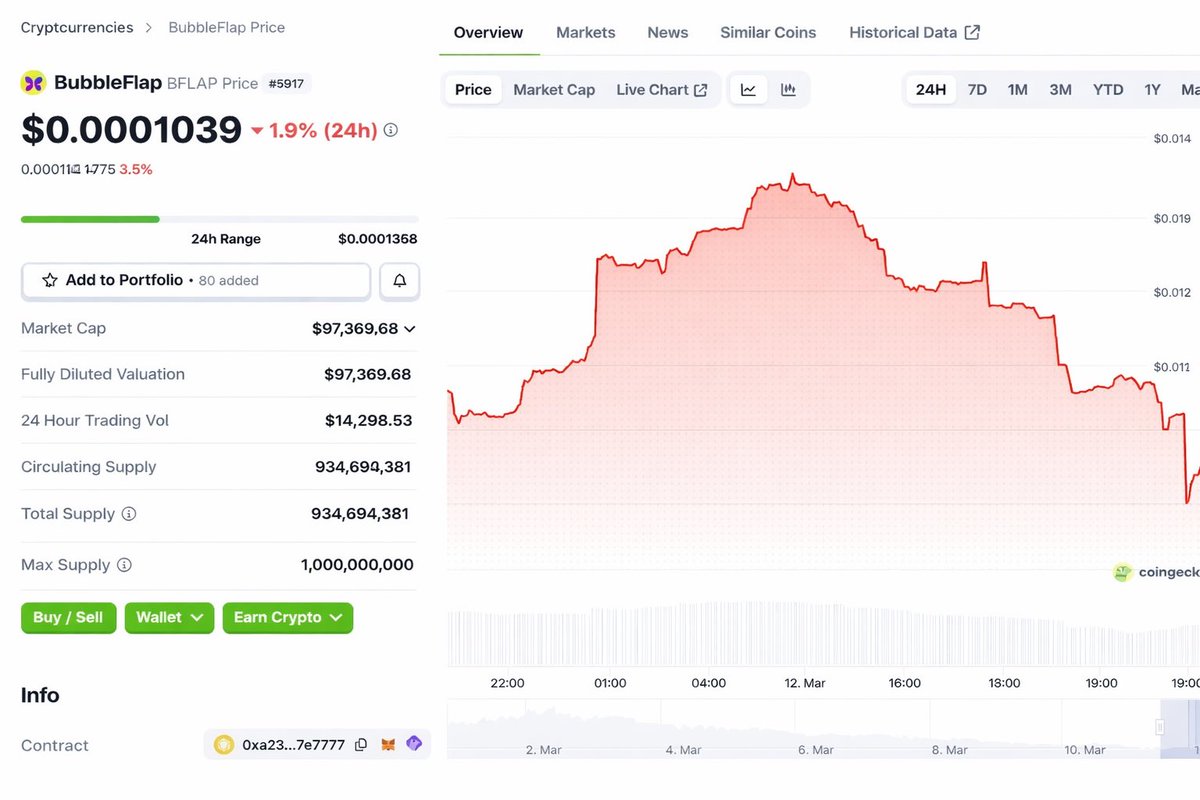Open the Live Chart option
Screen dimensions: 1200x800
coord(661,90)
